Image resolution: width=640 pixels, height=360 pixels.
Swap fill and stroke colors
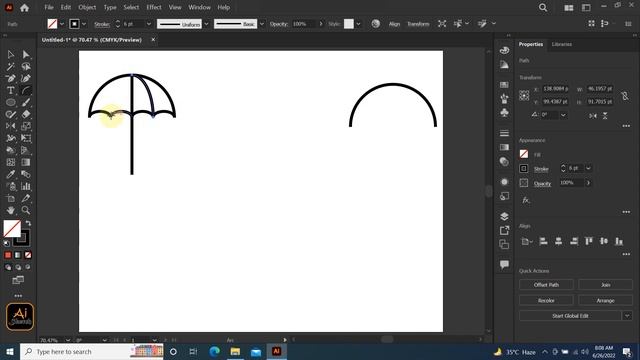(x=28, y=223)
